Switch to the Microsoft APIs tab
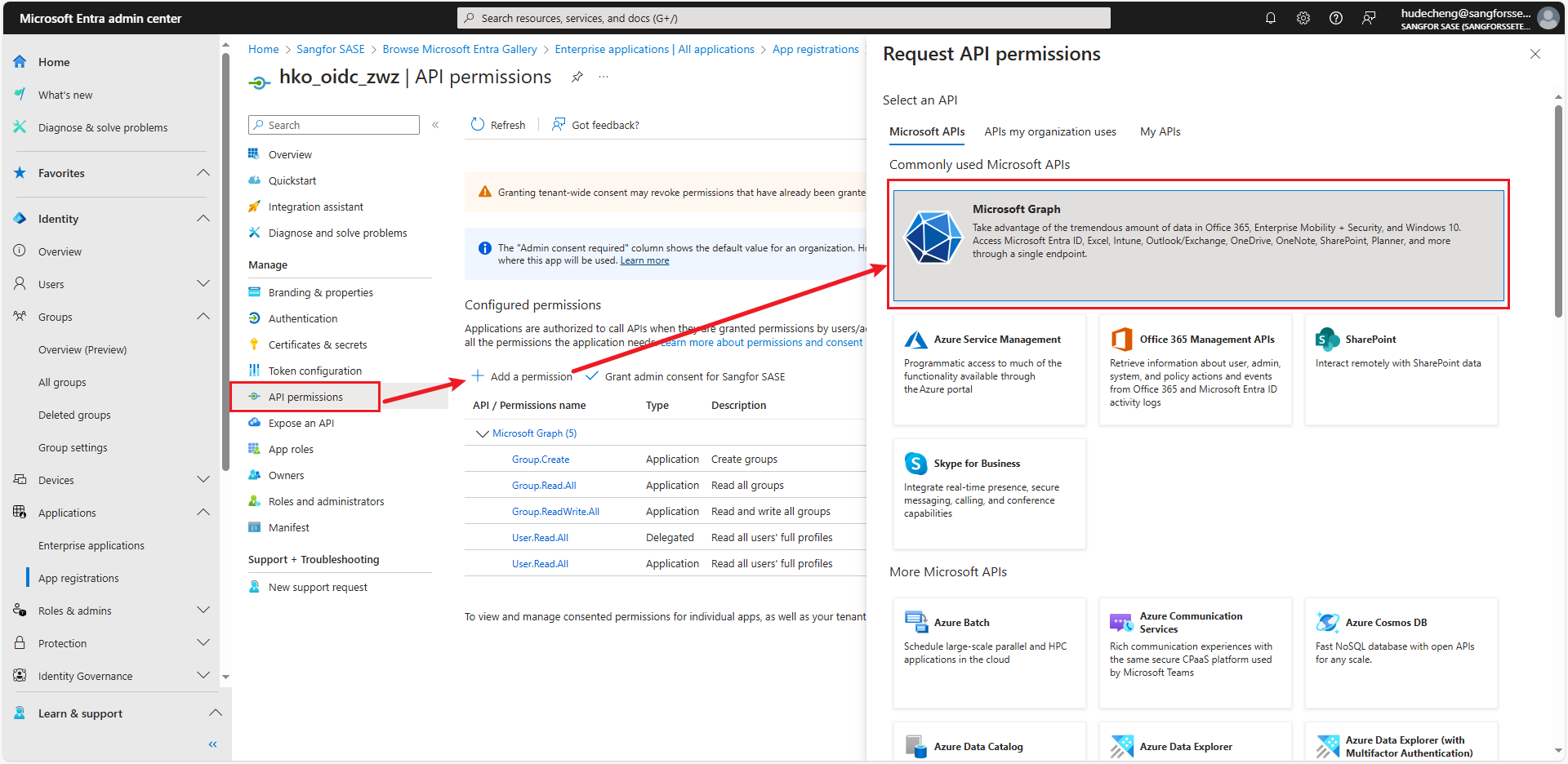This screenshot has height=764, width=1568. coord(927,131)
